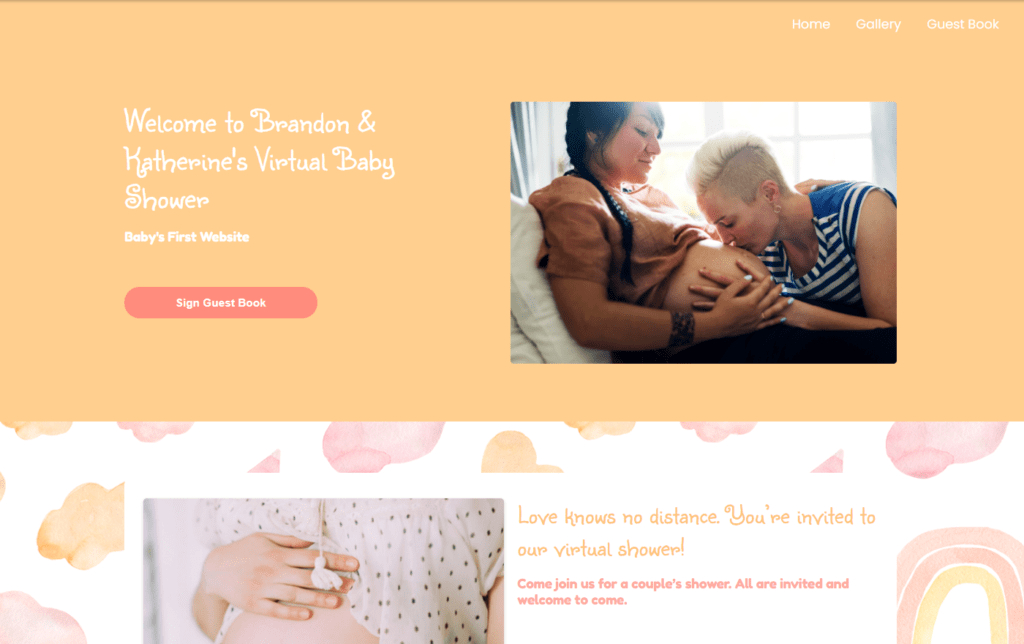This screenshot has width=1024, height=644.
Task: Select the Baby's First Website subtitle
Action: (x=187, y=237)
